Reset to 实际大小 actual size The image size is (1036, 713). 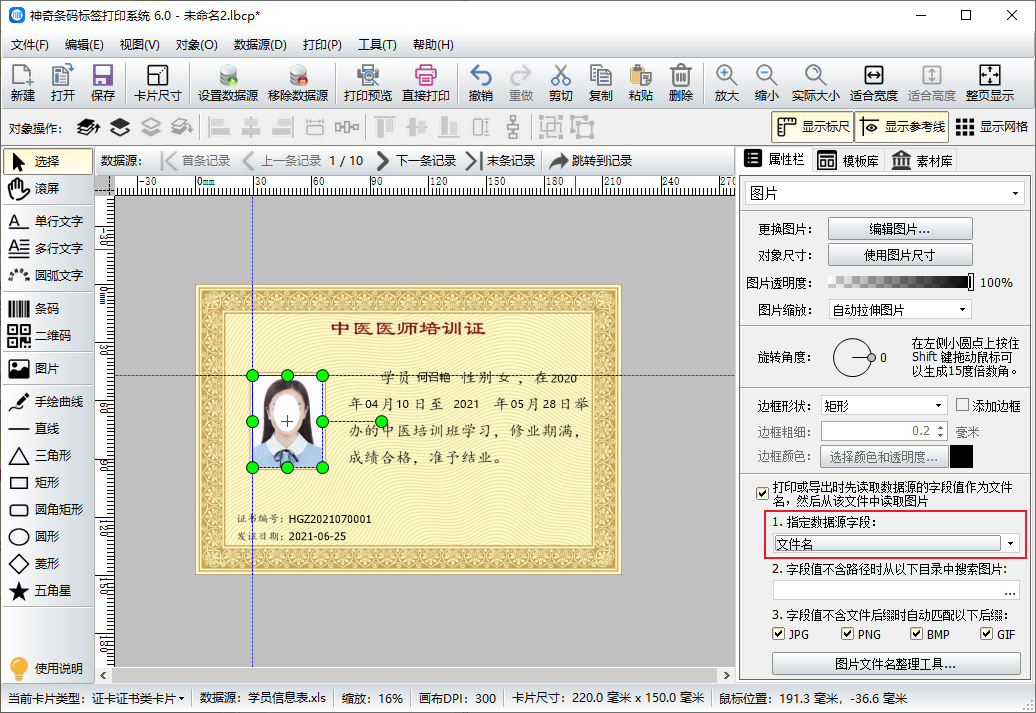[815, 83]
